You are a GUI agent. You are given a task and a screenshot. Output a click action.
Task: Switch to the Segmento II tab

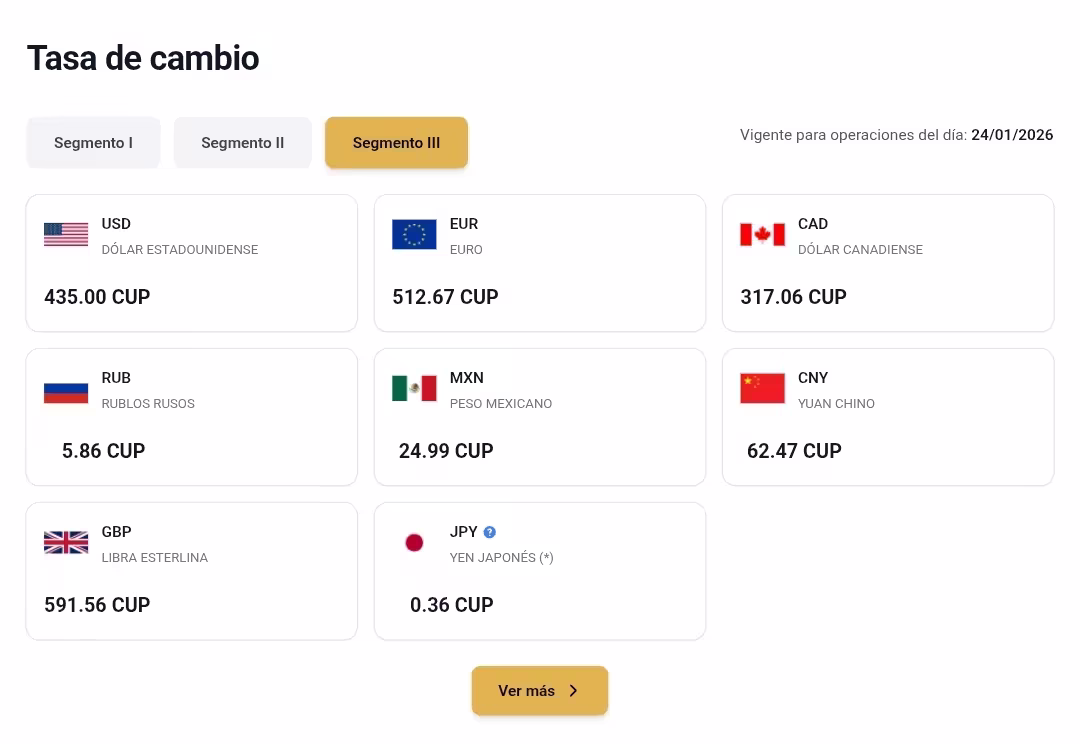click(243, 143)
